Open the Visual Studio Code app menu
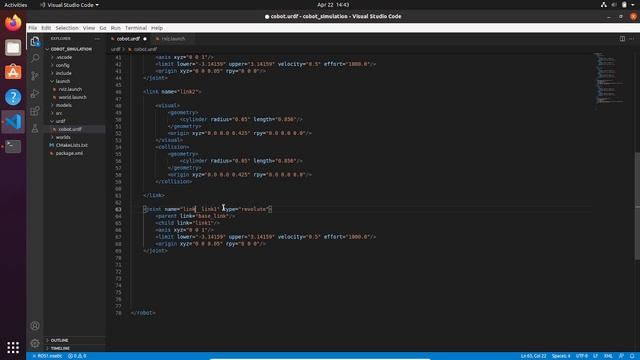 [69, 5]
